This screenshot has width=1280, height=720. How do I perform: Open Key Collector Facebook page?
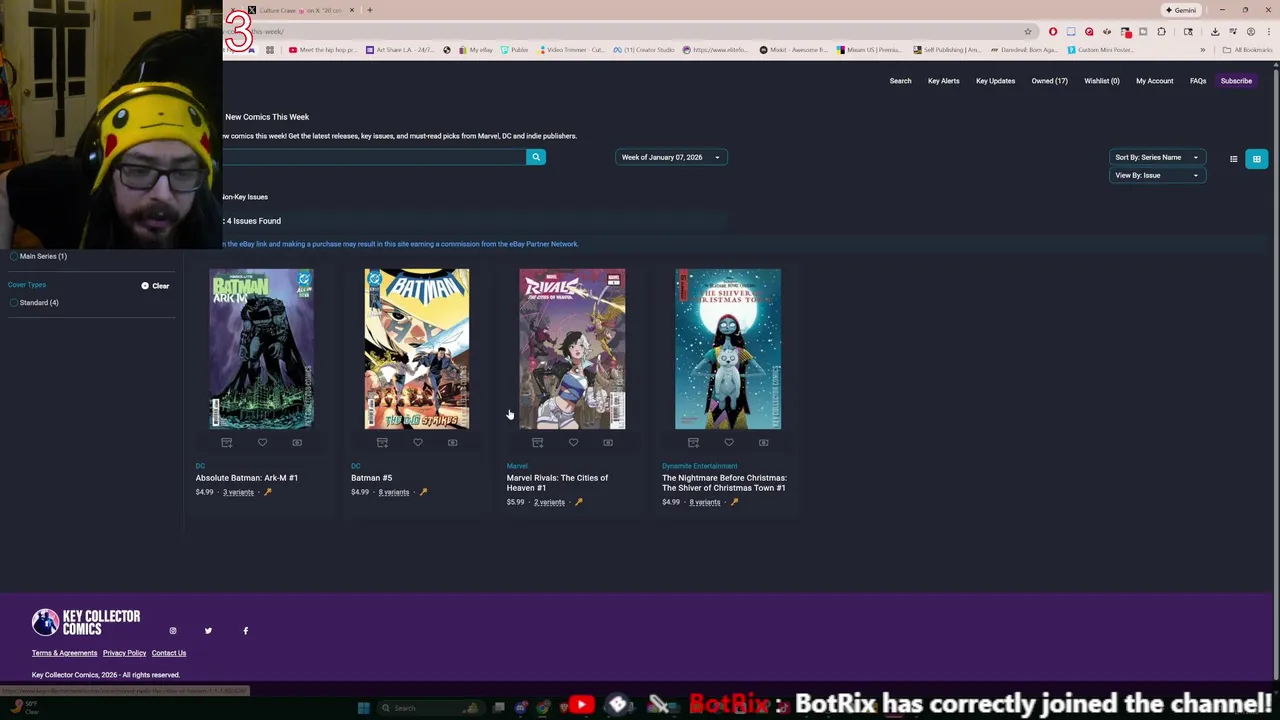[x=245, y=631]
